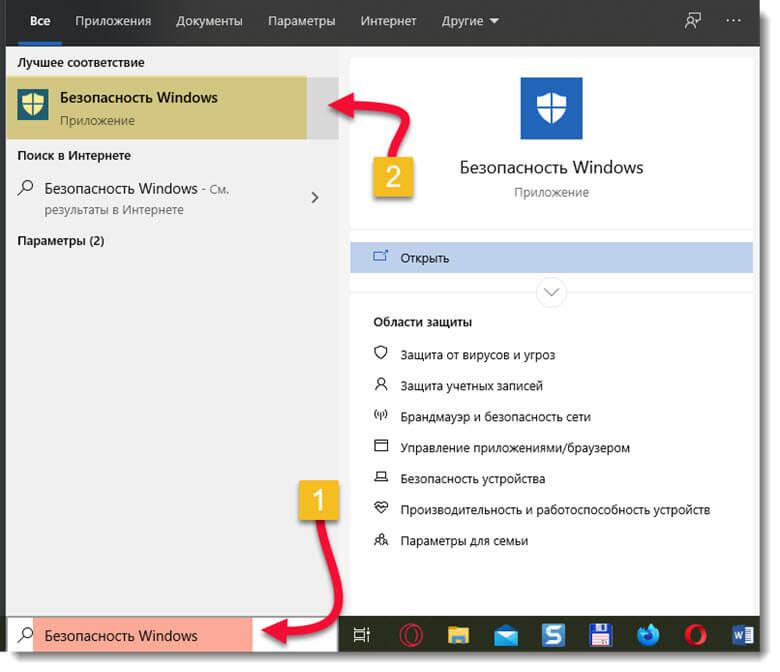Expand more actions with the round down-chevron
Viewport: 780px width, 672px height.
click(551, 292)
